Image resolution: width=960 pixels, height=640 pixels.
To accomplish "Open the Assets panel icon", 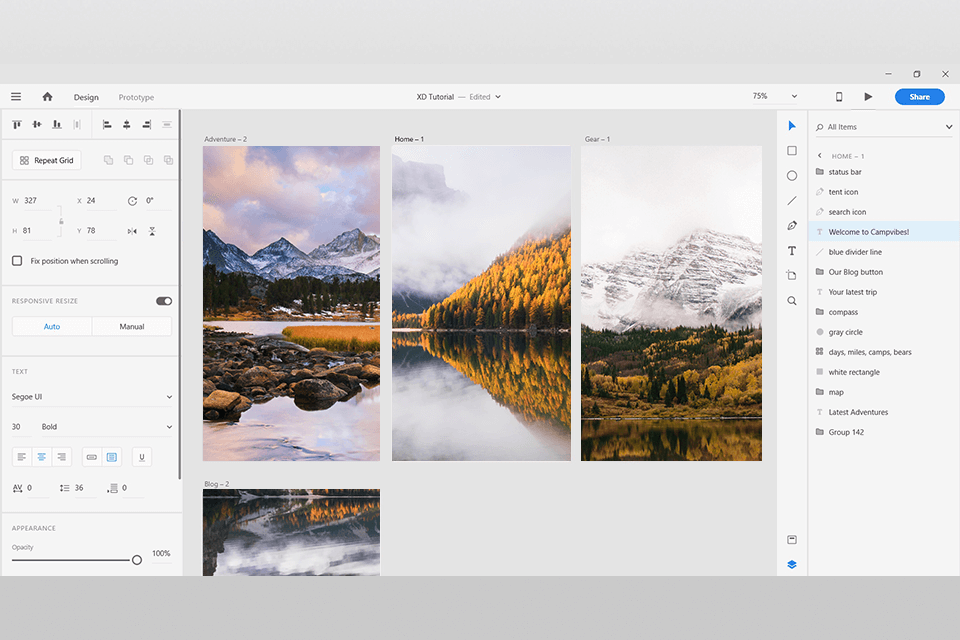I will click(x=792, y=540).
